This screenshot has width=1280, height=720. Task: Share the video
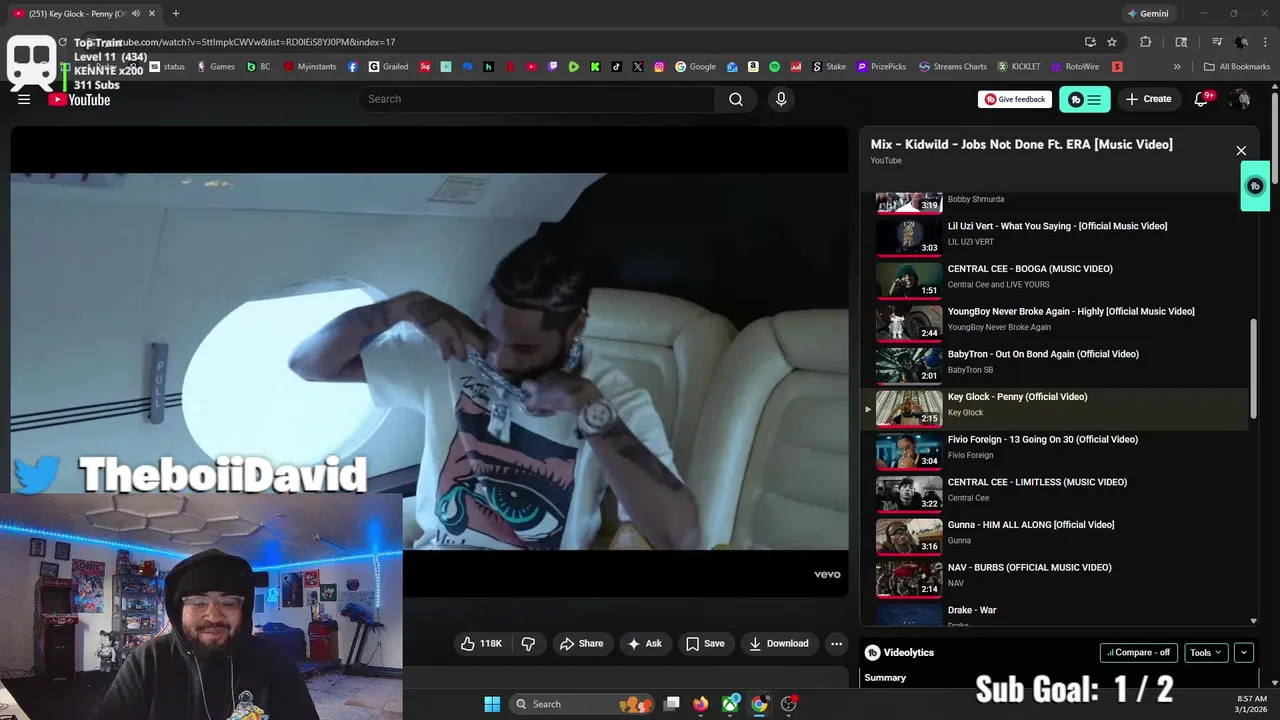[581, 643]
